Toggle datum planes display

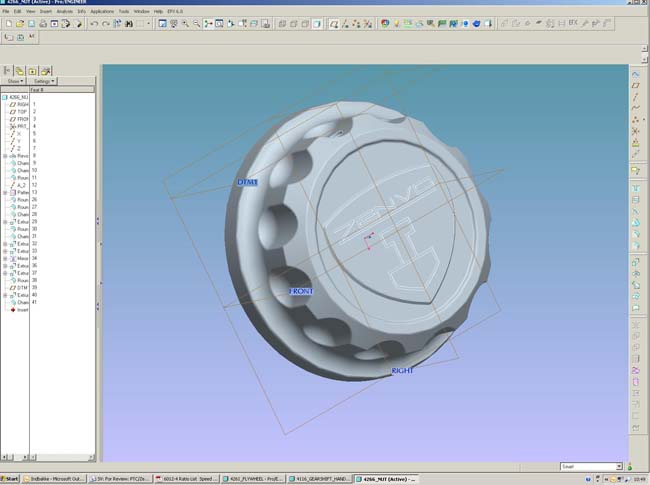point(334,24)
